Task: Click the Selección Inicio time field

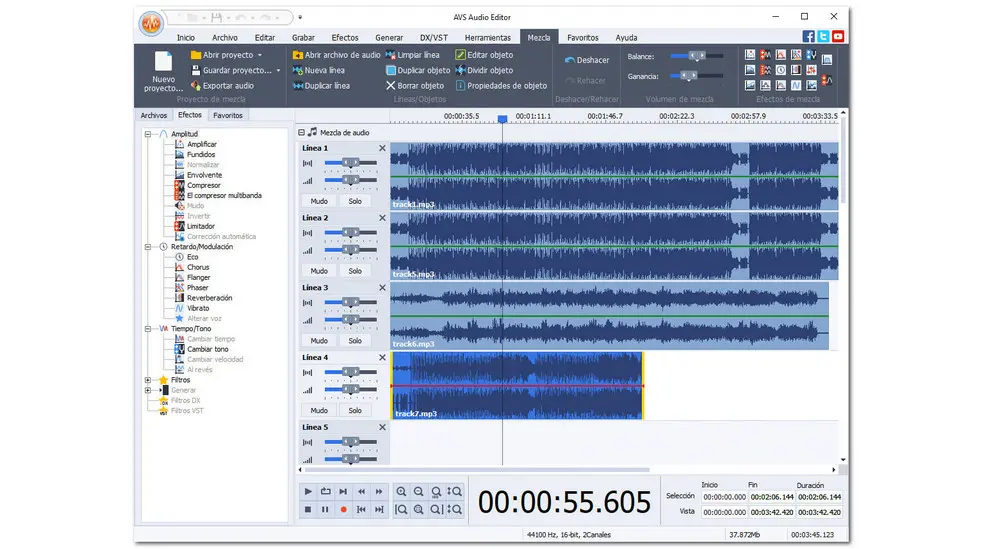Action: tap(724, 497)
